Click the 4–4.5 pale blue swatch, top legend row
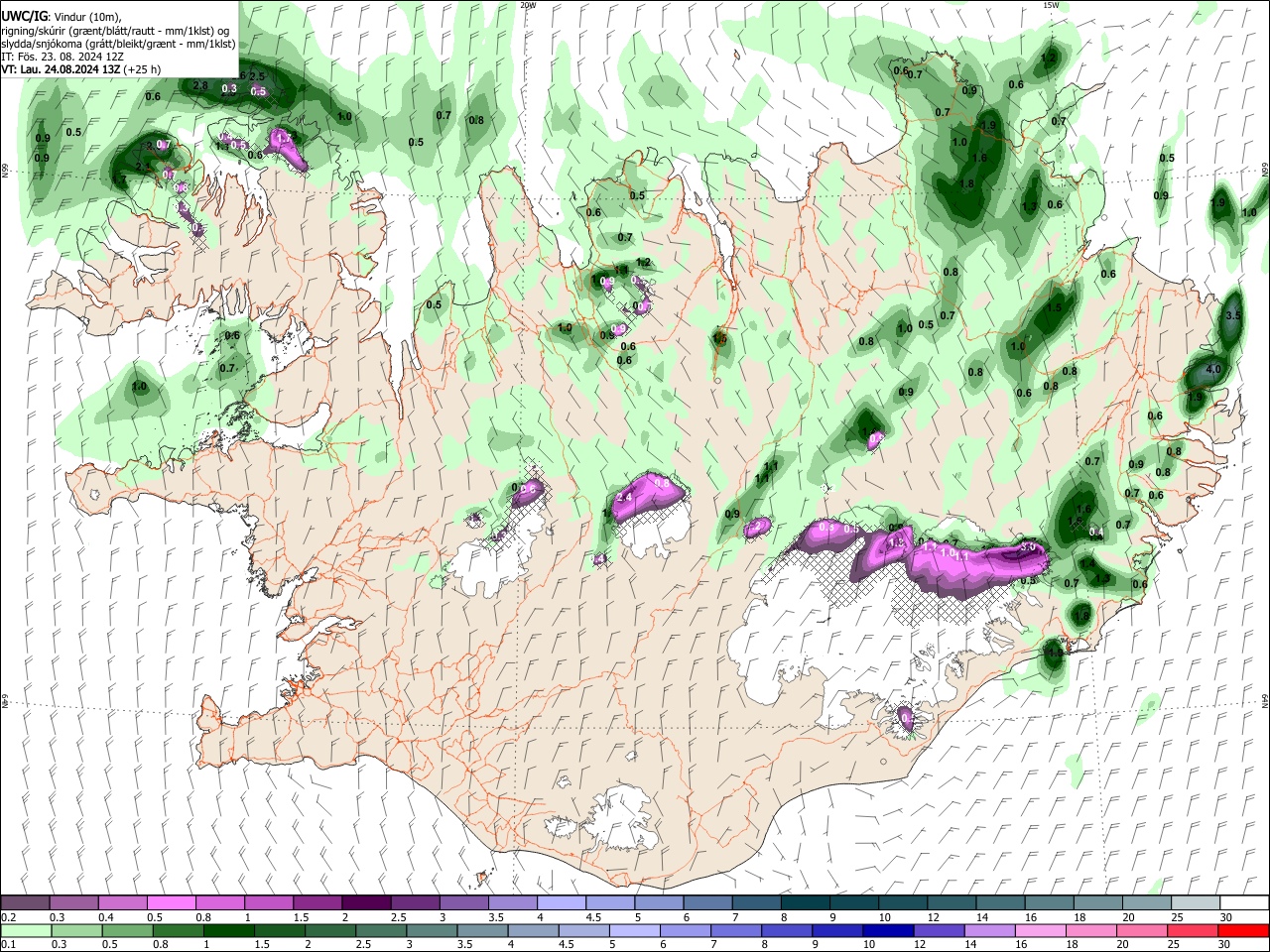Screen dimensions: 1270x952 pyautogui.click(x=561, y=903)
